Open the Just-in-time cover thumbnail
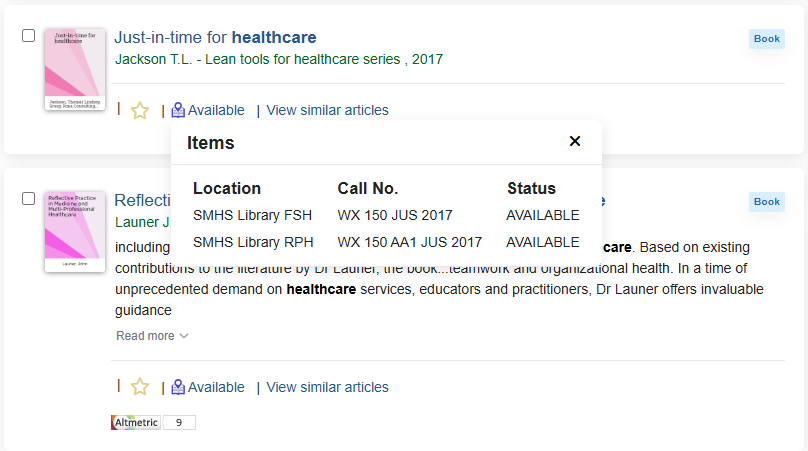The height and width of the screenshot is (451, 808). click(x=75, y=70)
